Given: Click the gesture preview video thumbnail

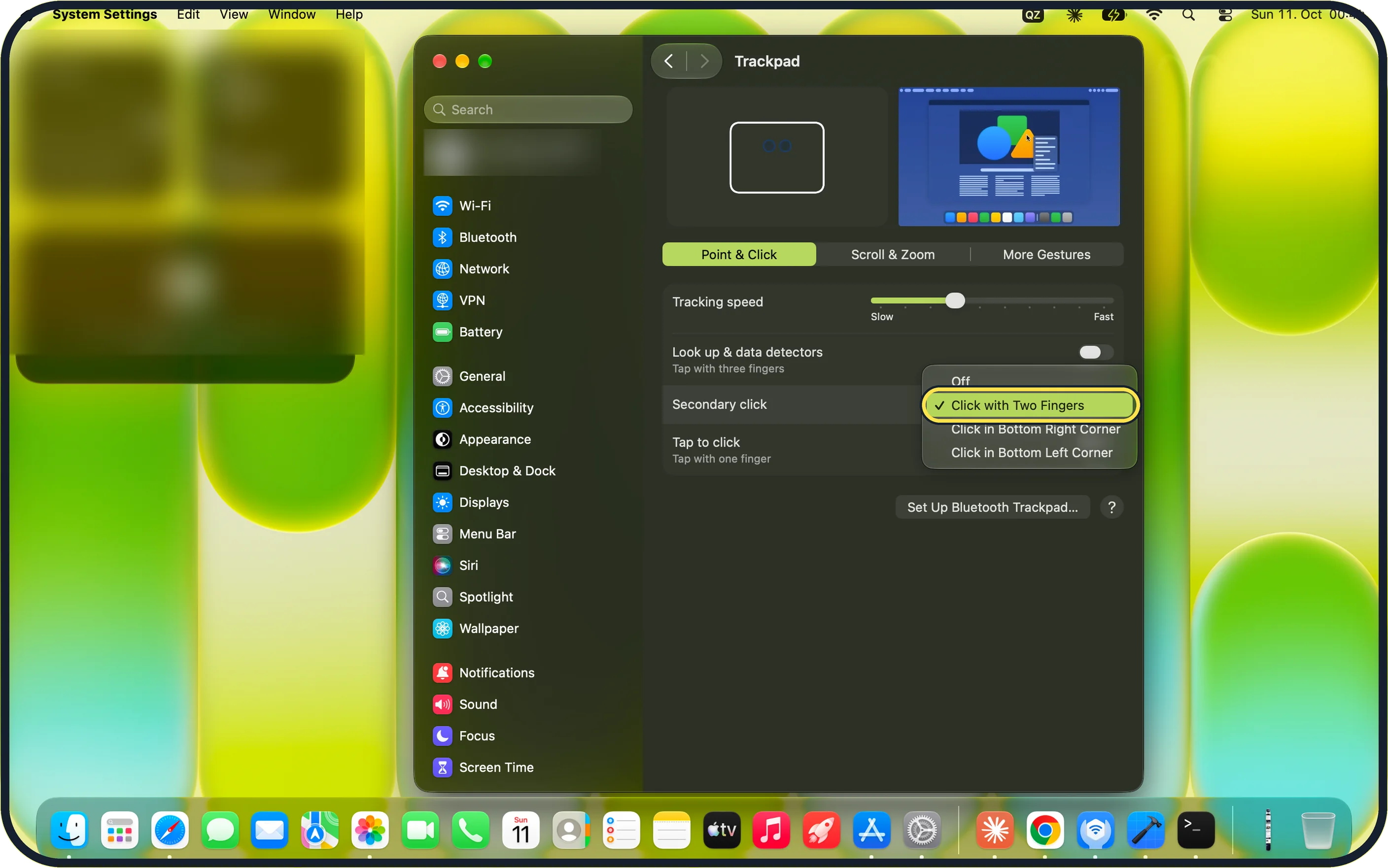Looking at the screenshot, I should pyautogui.click(x=1009, y=157).
